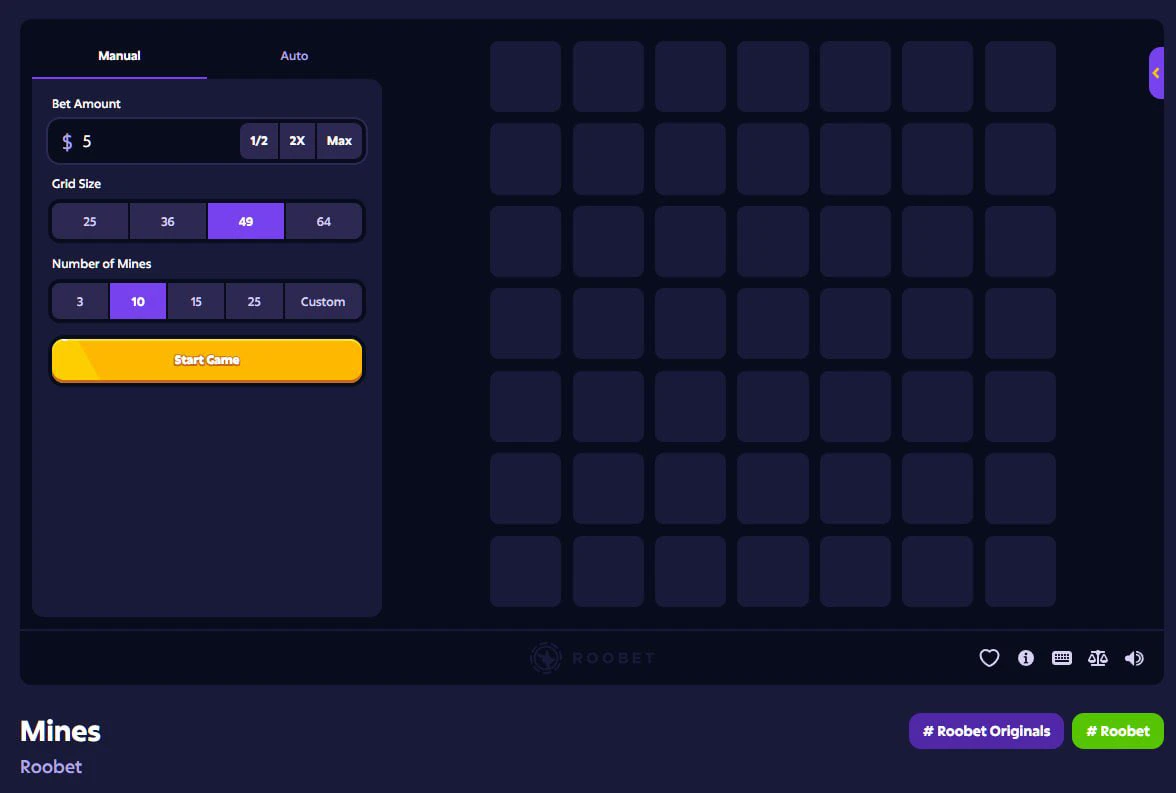Open the game info icon

click(x=1025, y=658)
